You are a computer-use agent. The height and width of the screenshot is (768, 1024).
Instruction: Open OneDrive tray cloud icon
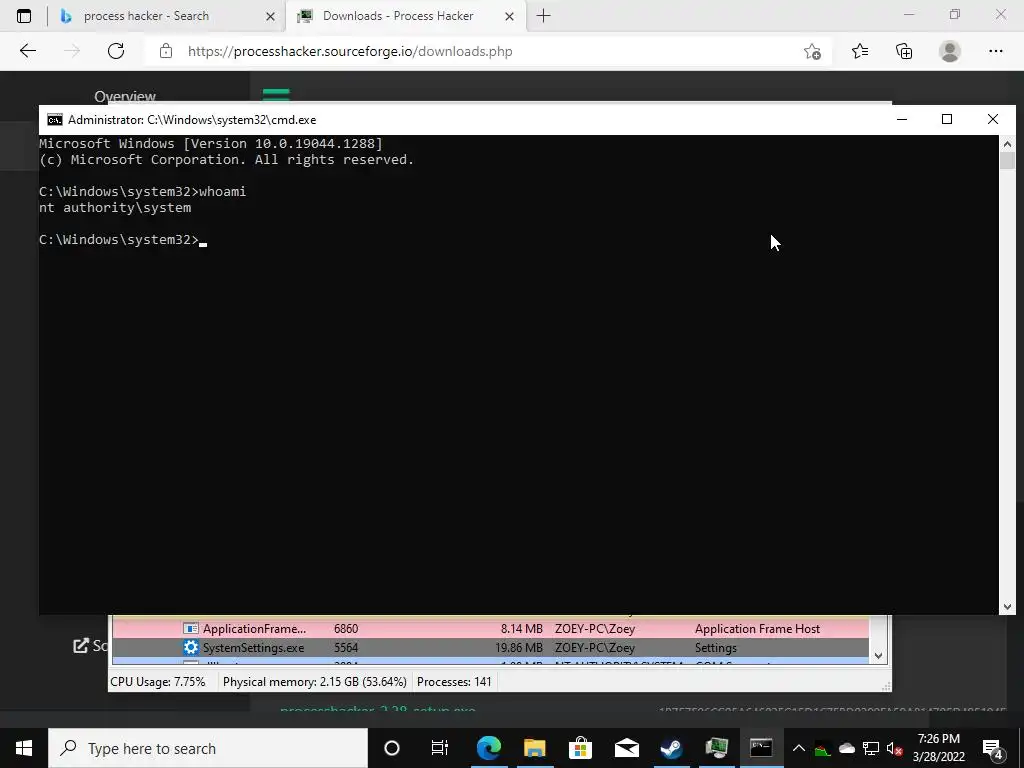[x=846, y=748]
